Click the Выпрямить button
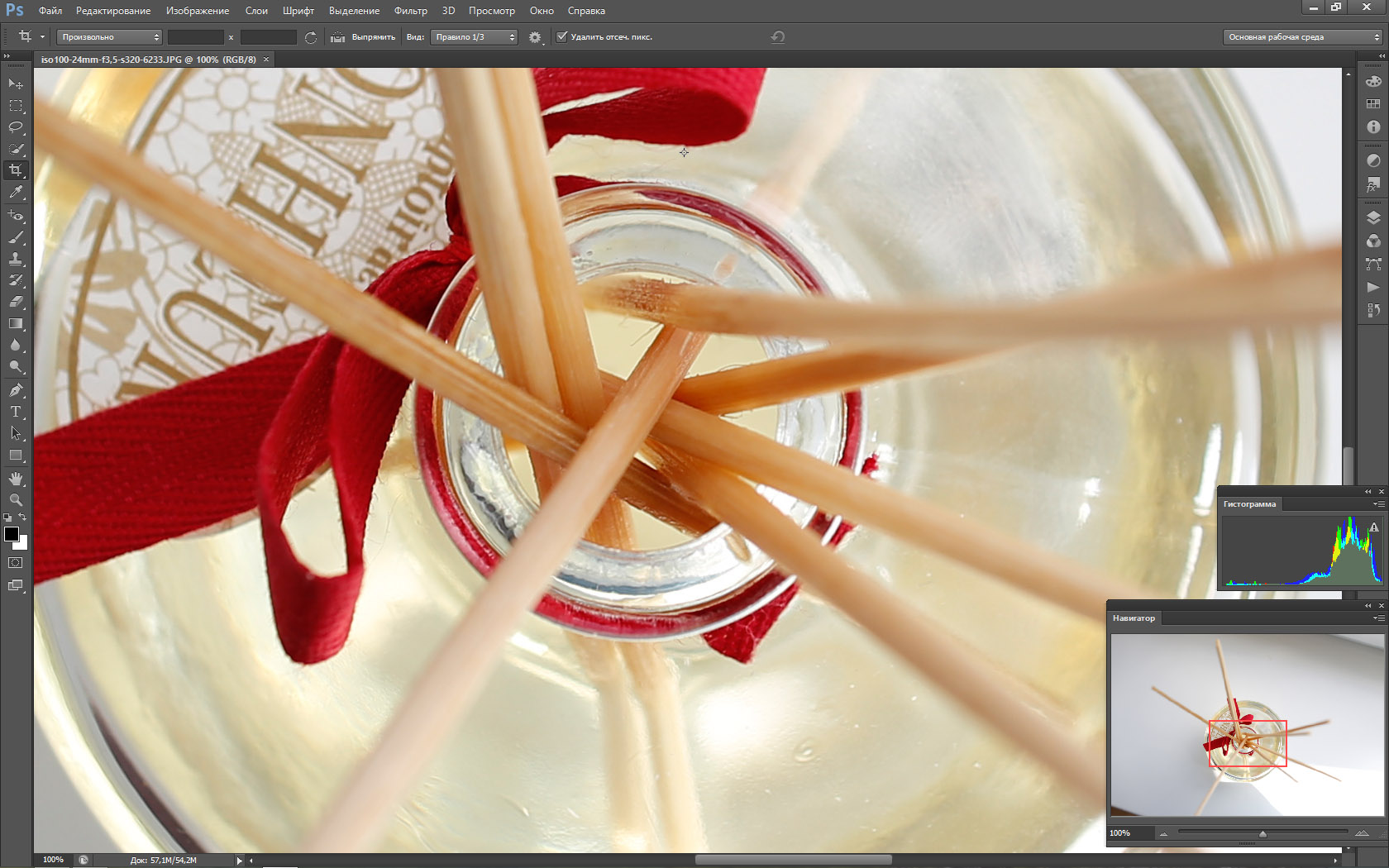 [x=363, y=37]
